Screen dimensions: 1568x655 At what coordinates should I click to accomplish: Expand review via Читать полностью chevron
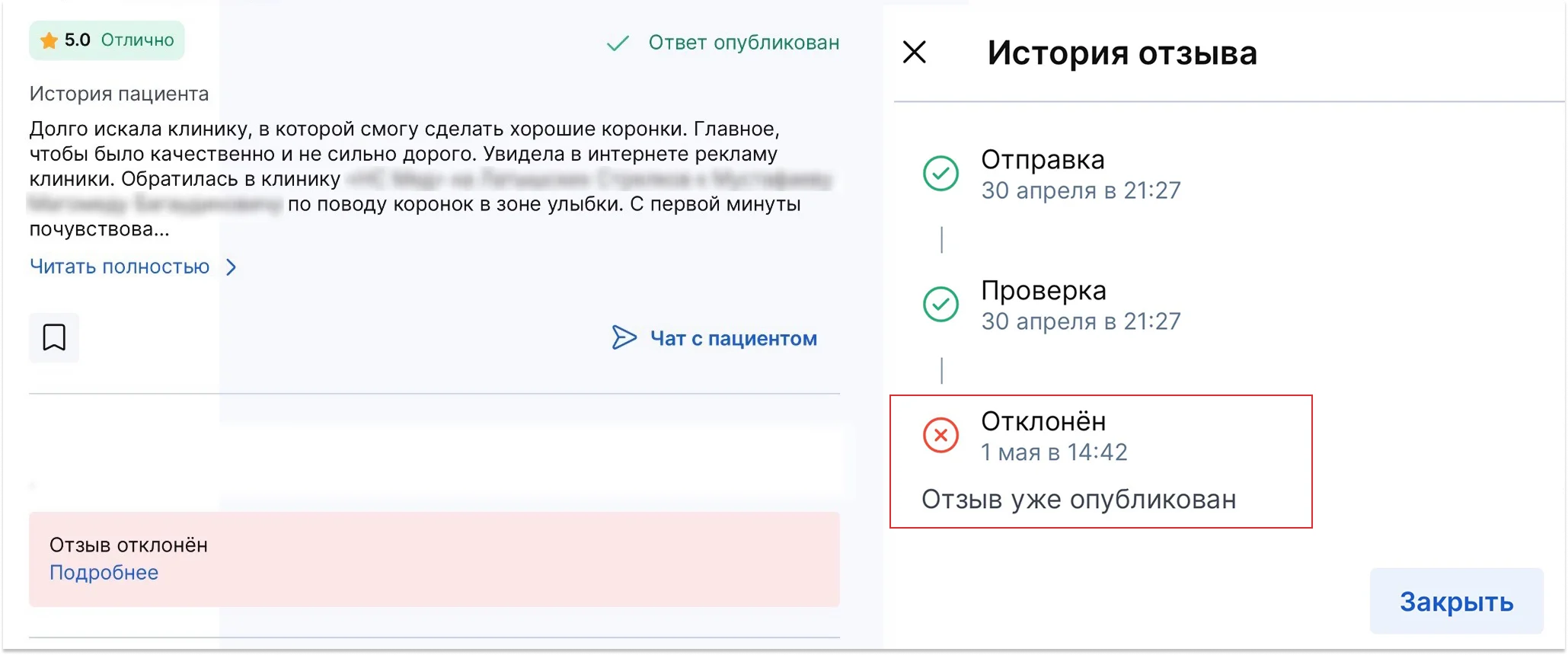click(x=232, y=267)
